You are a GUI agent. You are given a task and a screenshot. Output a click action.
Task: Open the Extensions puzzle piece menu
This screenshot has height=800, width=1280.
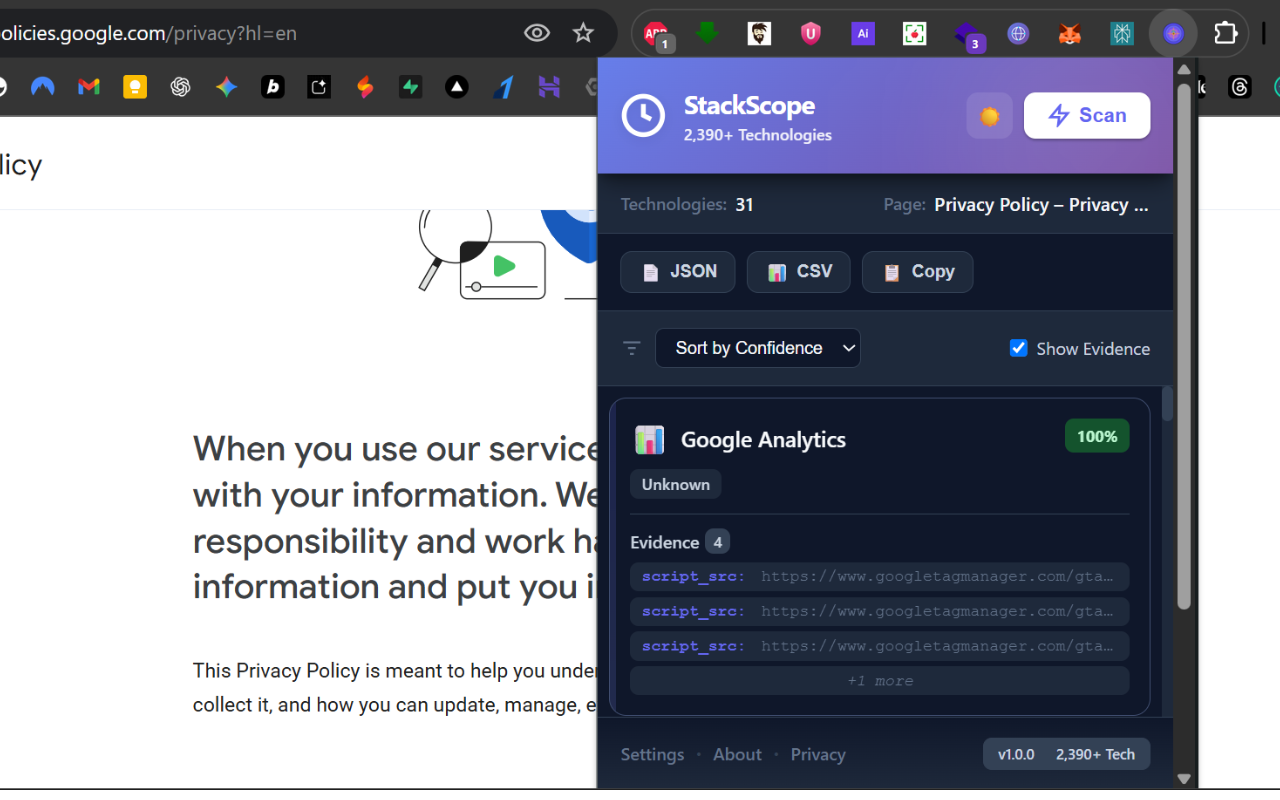pos(1226,33)
